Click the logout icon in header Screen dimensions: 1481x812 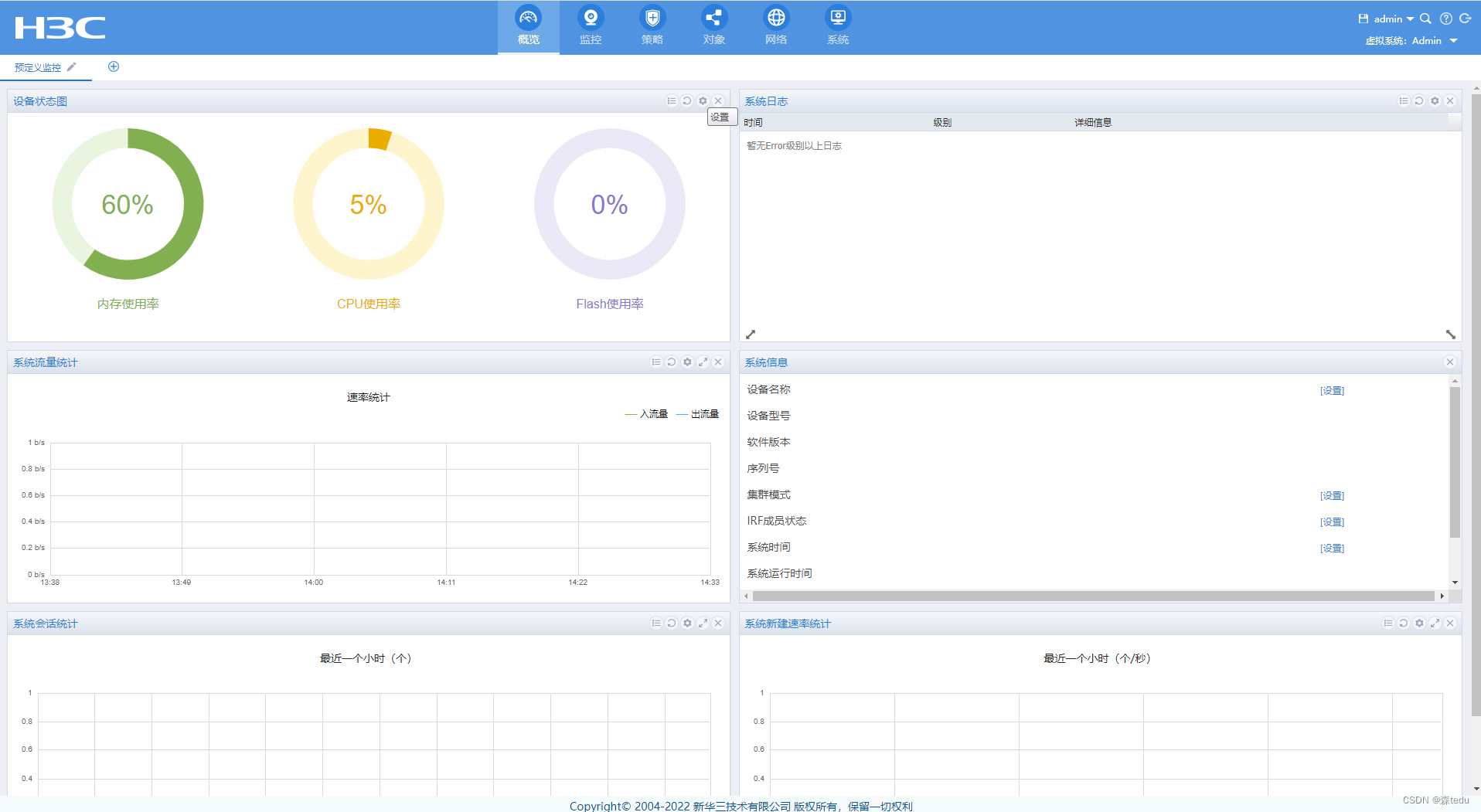[1465, 19]
